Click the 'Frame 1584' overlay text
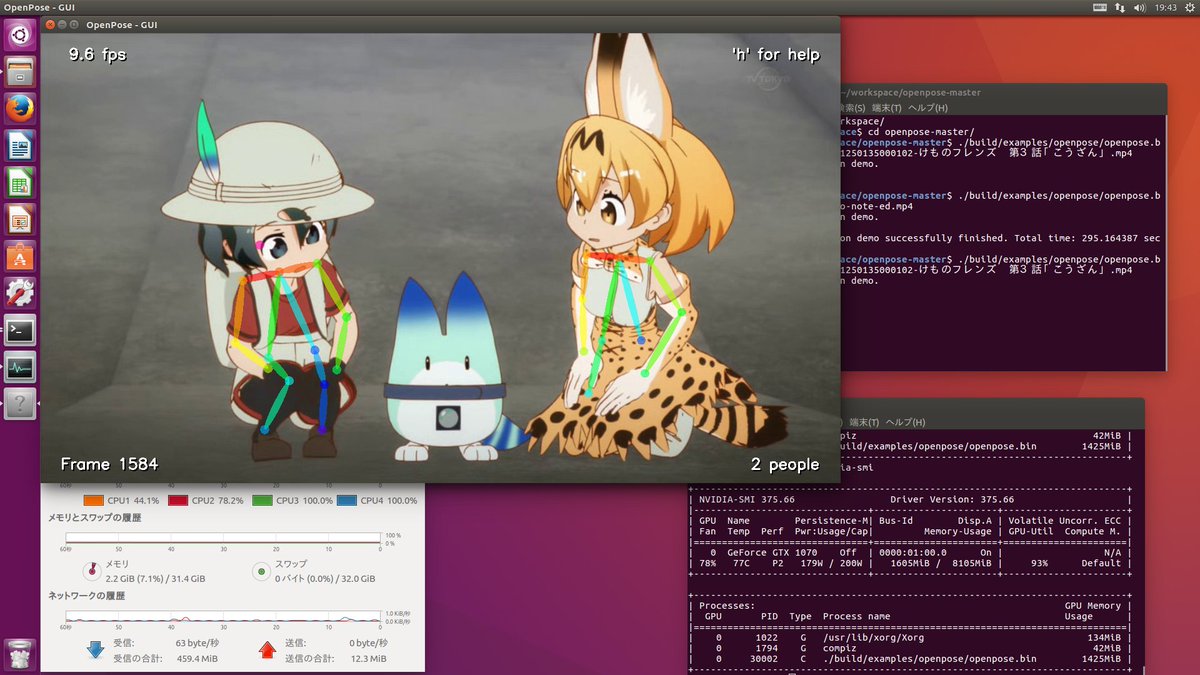 pos(109,464)
